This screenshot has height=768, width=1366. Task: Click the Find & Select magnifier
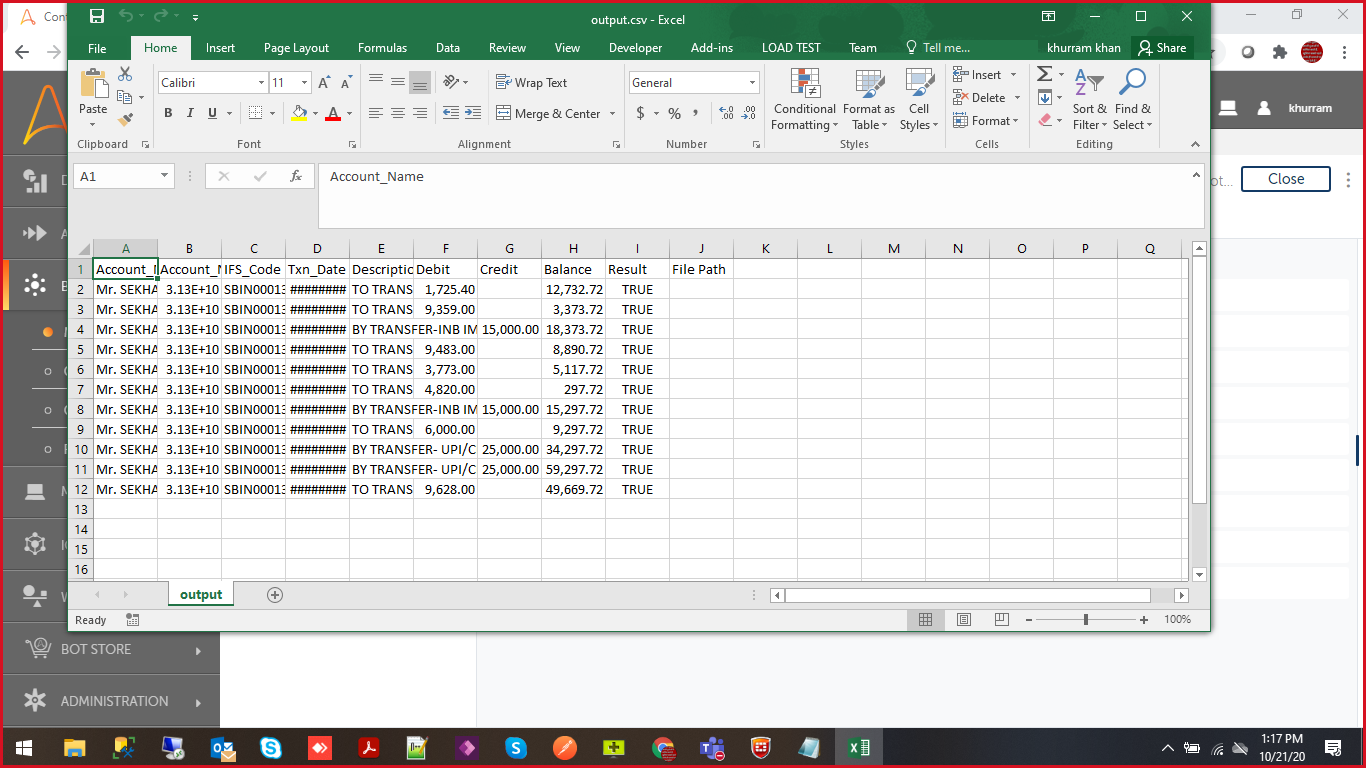click(1132, 100)
